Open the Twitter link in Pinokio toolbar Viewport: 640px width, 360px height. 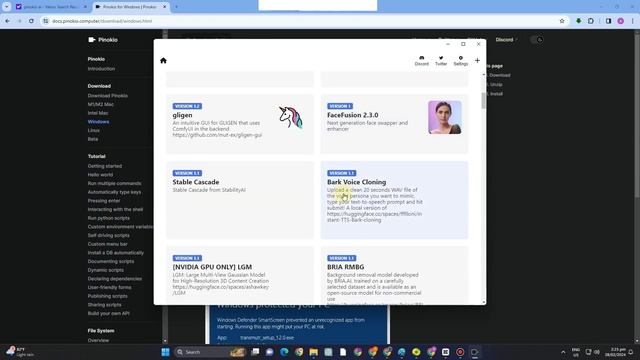pyautogui.click(x=441, y=60)
